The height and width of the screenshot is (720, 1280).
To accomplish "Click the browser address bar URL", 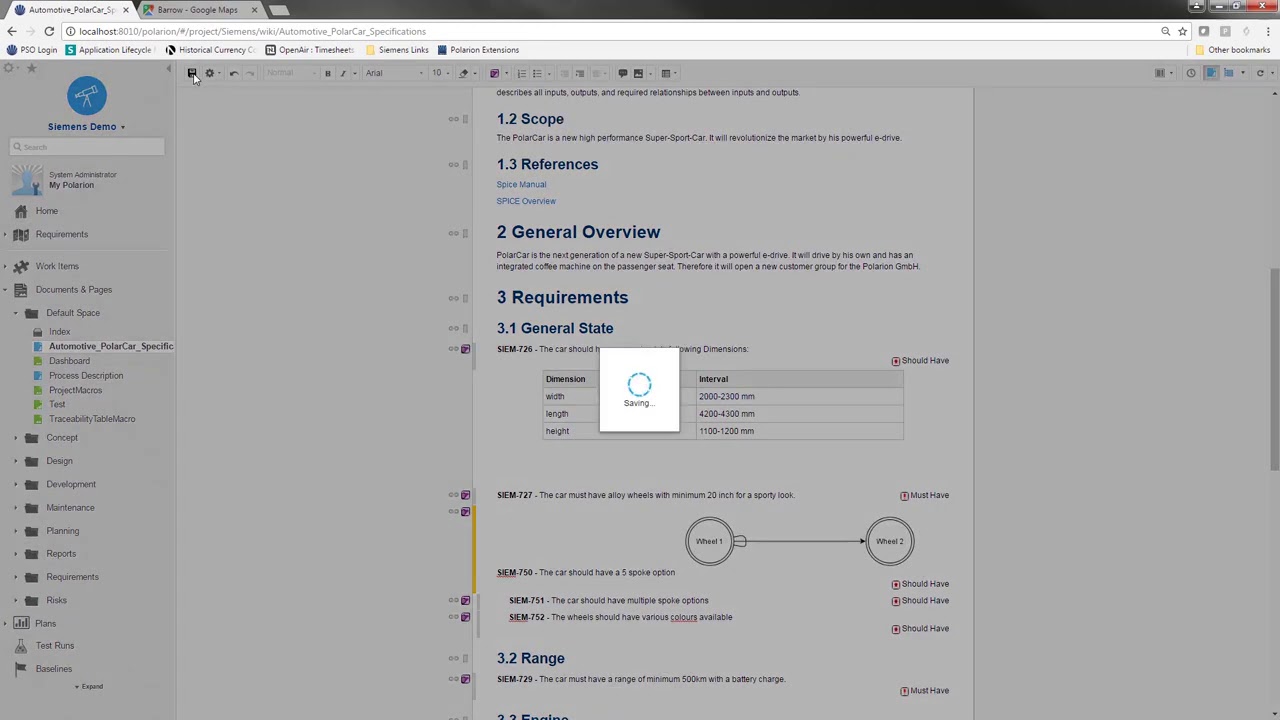I will pyautogui.click(x=252, y=31).
